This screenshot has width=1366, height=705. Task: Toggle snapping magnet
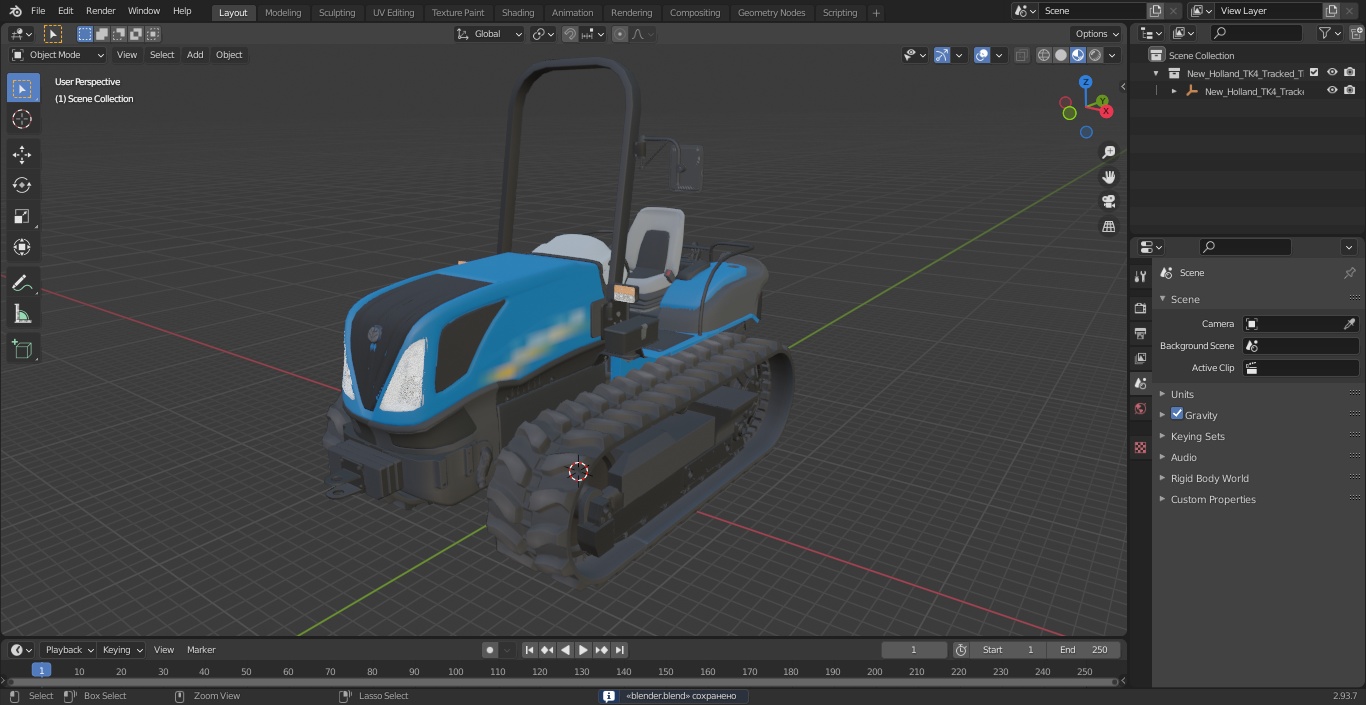pyautogui.click(x=569, y=34)
